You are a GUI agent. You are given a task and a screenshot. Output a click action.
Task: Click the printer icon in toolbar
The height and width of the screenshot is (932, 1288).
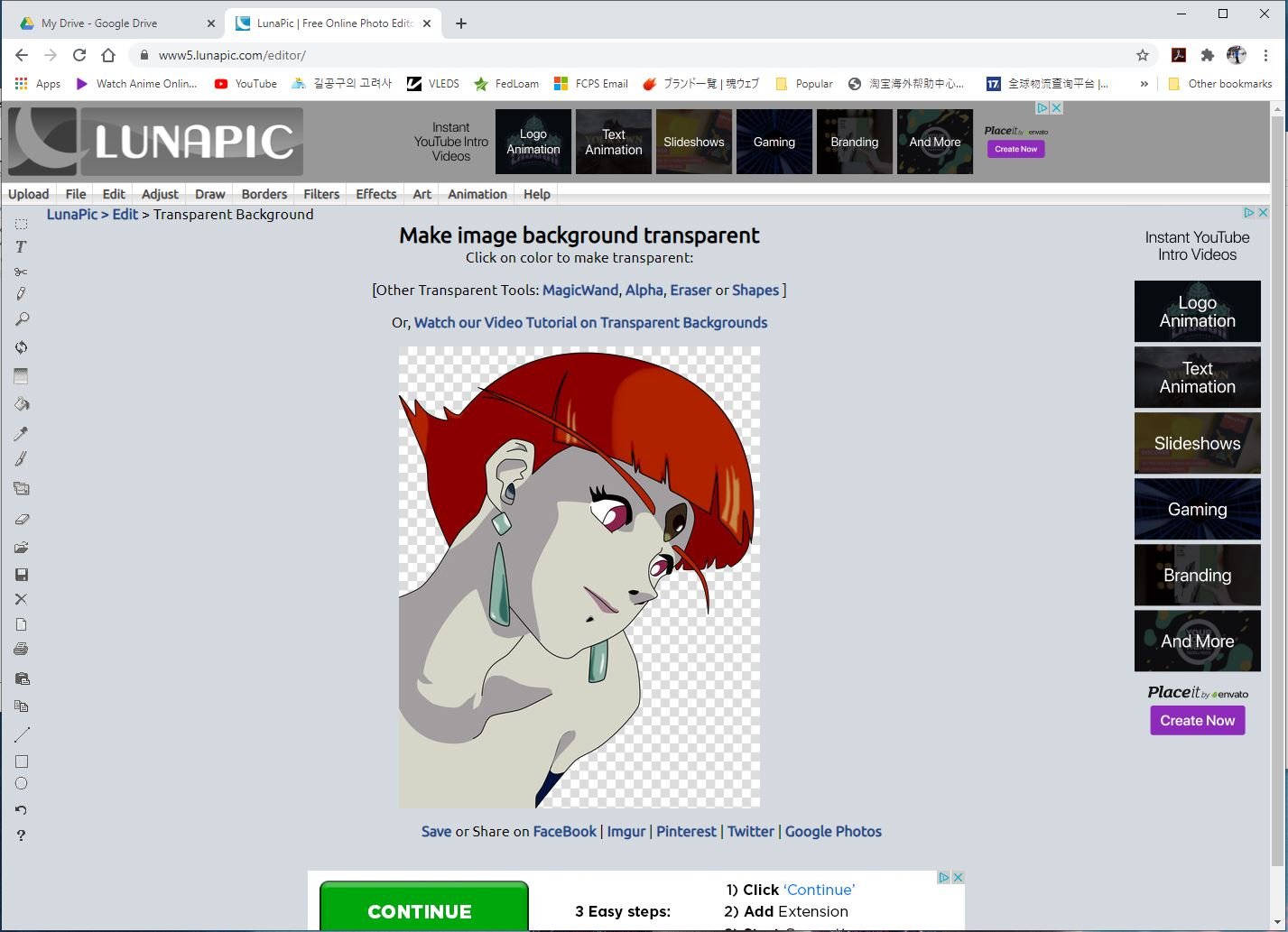(22, 650)
